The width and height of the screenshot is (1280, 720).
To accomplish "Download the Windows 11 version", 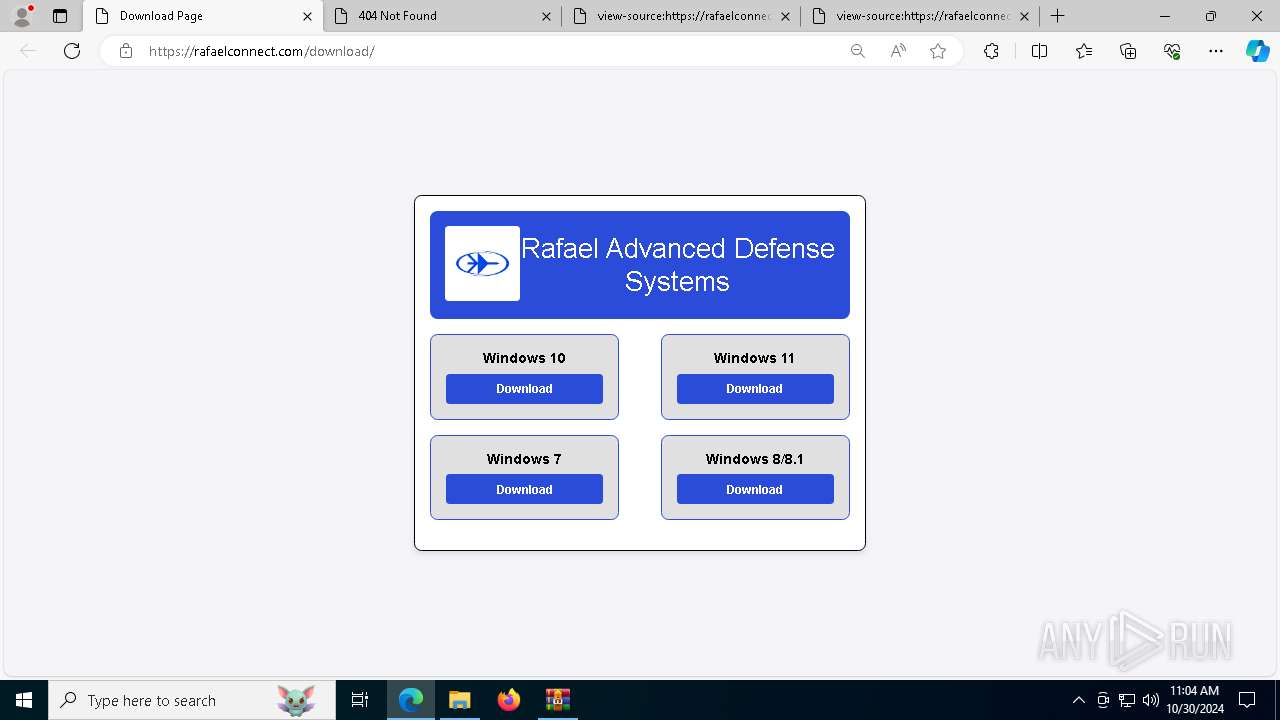I will pyautogui.click(x=755, y=389).
